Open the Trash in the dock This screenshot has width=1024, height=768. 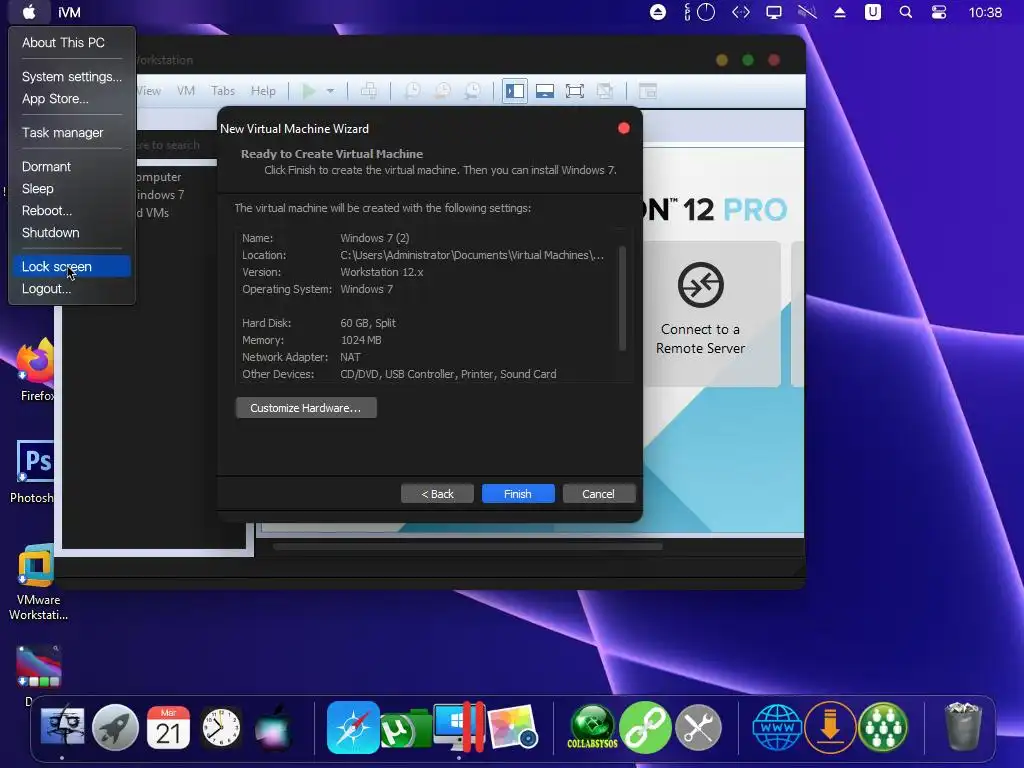963,726
